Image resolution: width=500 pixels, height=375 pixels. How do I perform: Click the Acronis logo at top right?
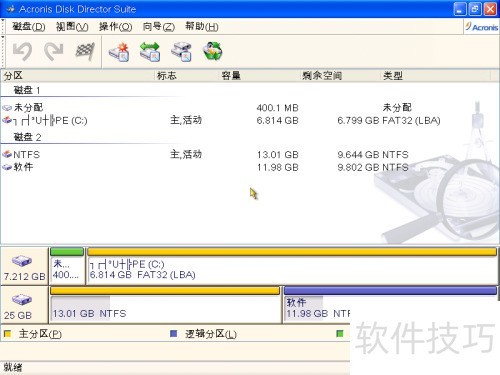tap(482, 27)
